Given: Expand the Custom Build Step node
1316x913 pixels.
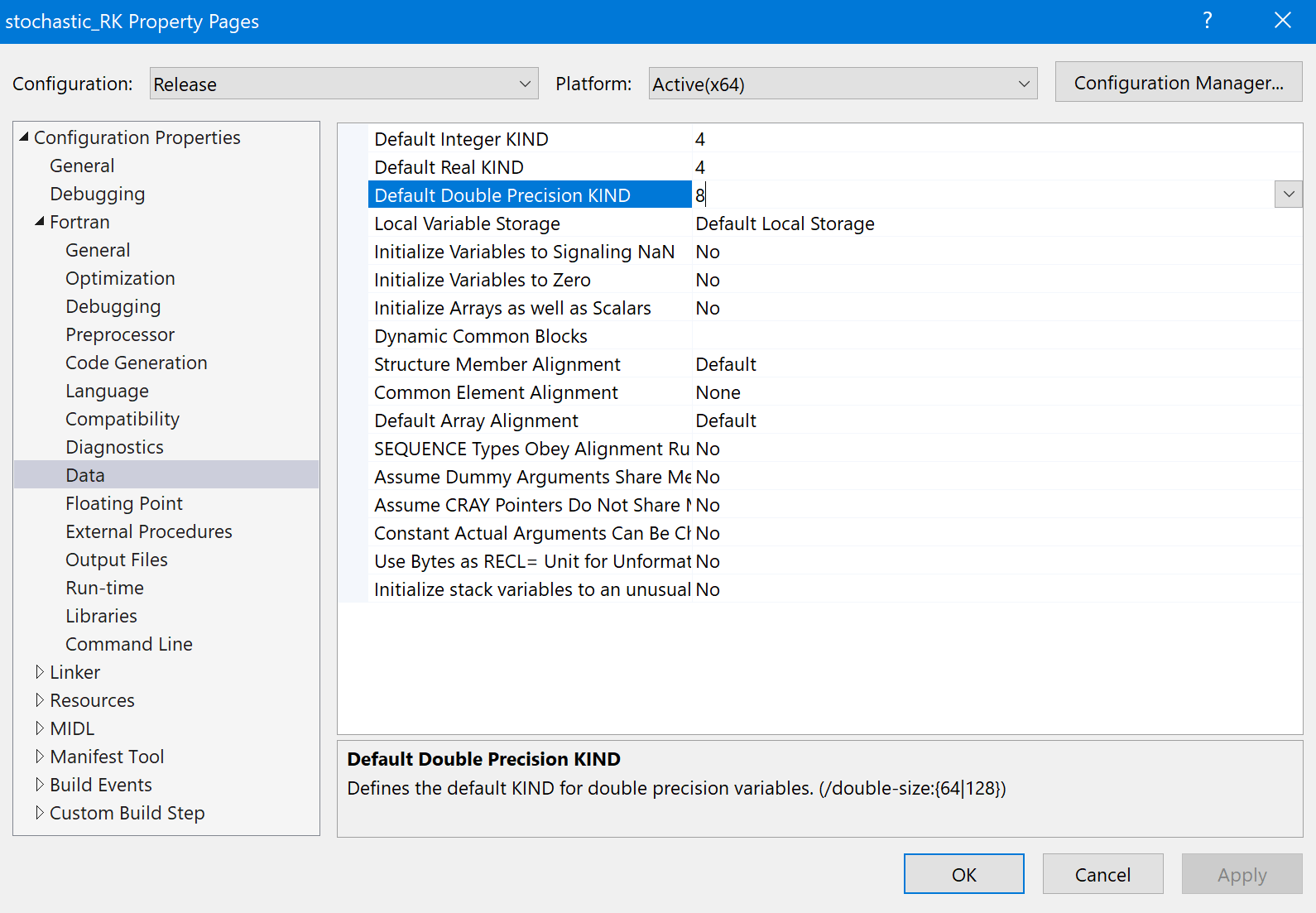Looking at the screenshot, I should (x=40, y=812).
